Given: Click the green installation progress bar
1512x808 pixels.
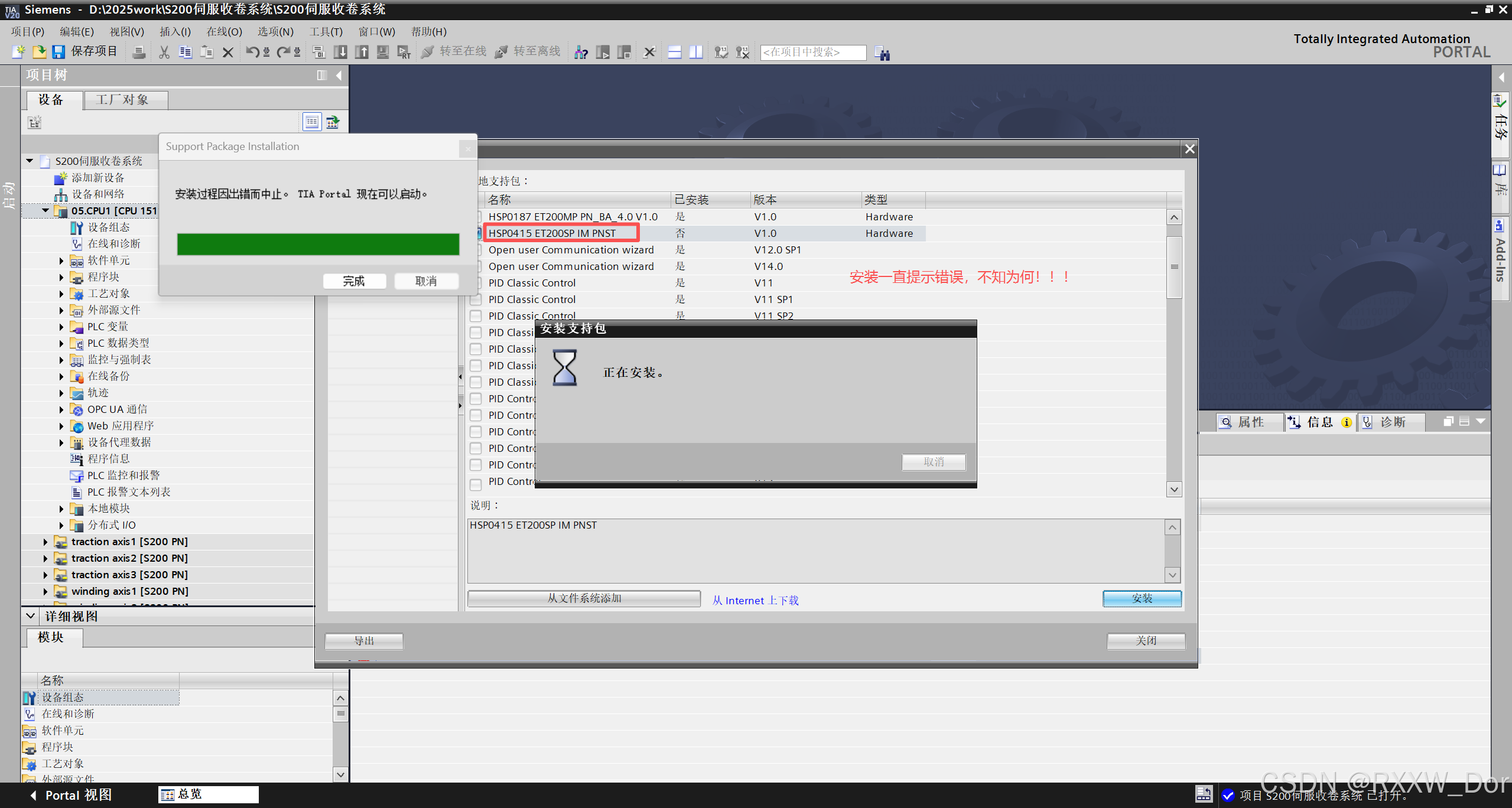Looking at the screenshot, I should (318, 244).
